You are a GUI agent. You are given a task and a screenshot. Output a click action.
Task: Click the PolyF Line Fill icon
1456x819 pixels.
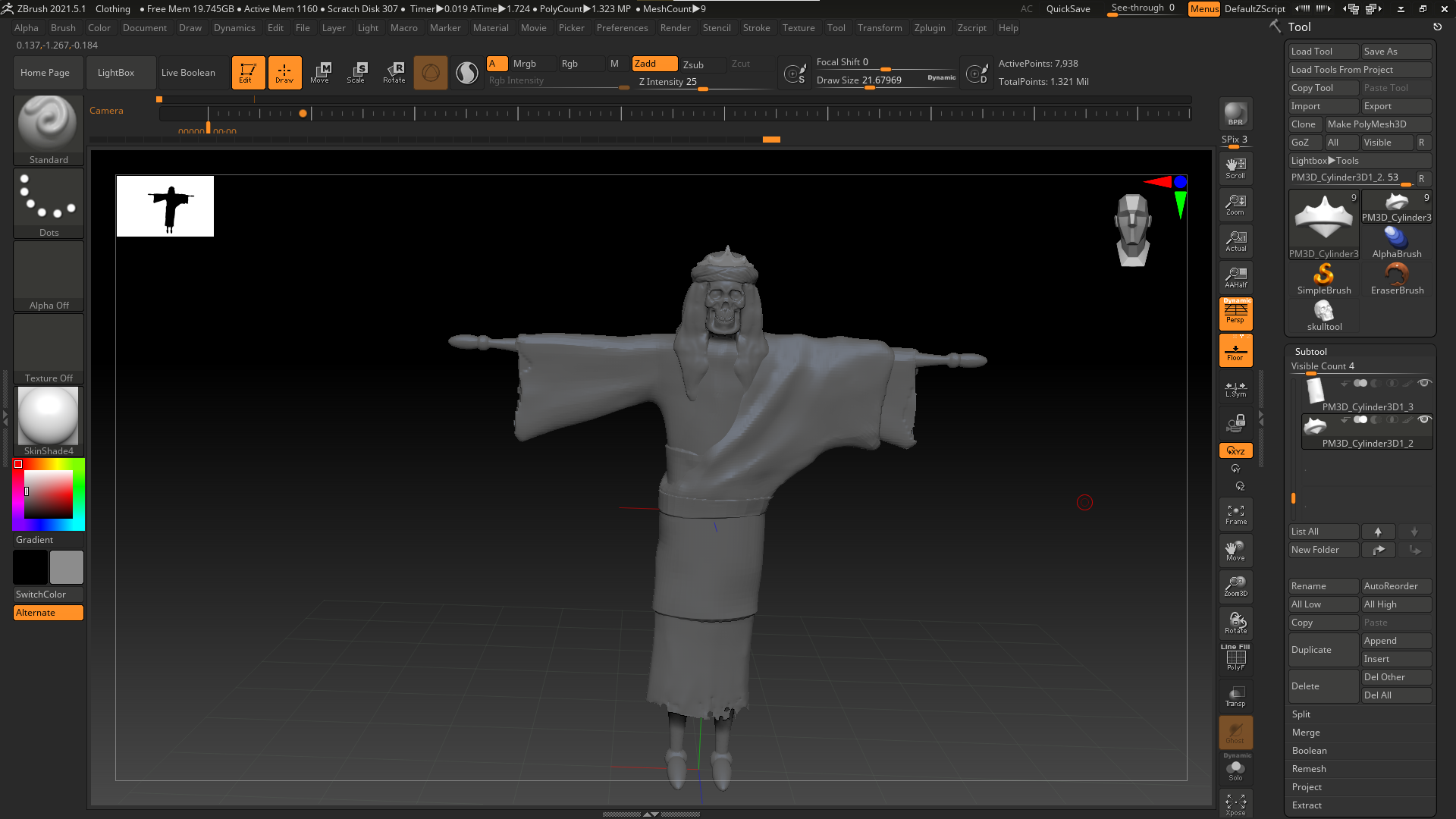[1235, 658]
